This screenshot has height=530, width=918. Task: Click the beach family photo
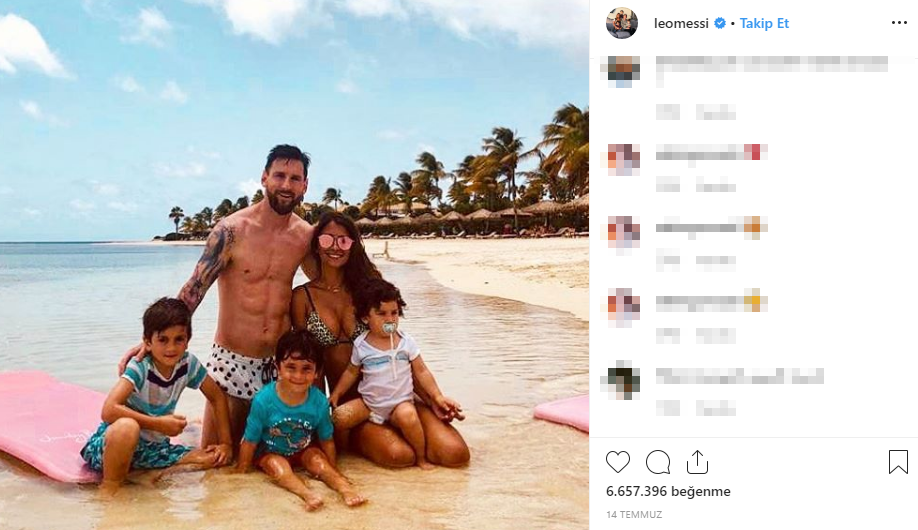(294, 265)
